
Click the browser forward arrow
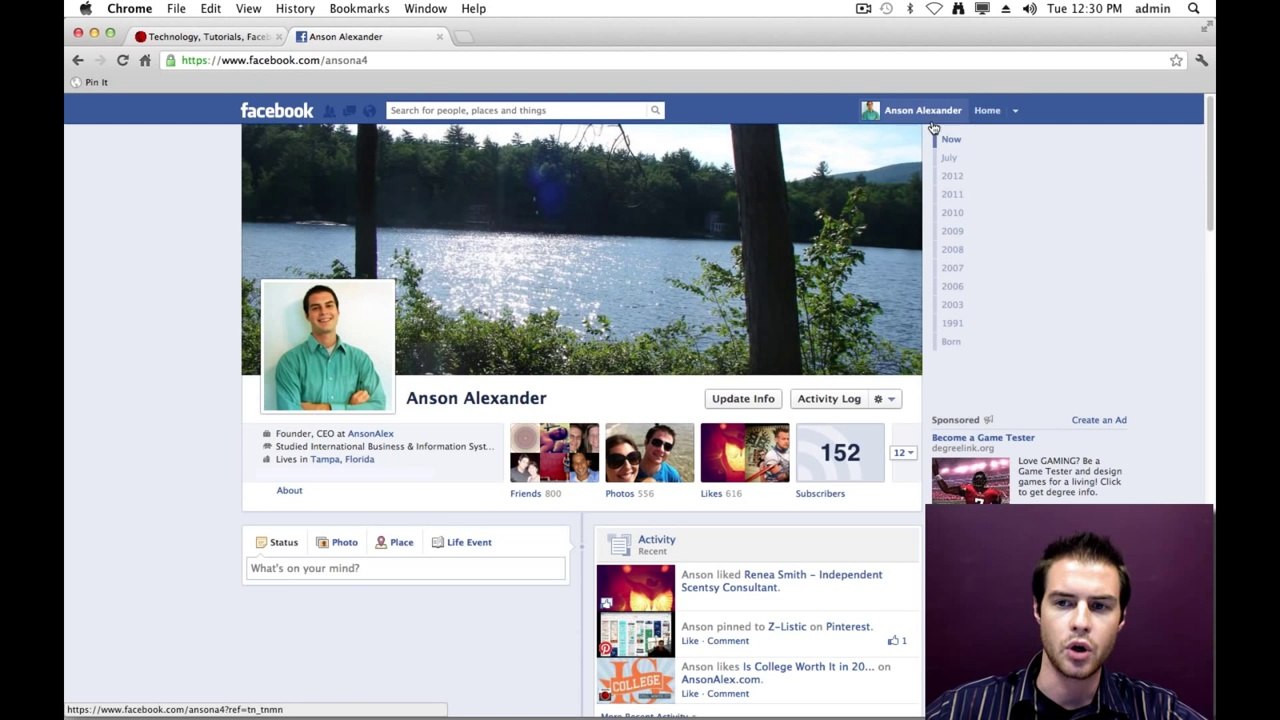click(x=100, y=60)
